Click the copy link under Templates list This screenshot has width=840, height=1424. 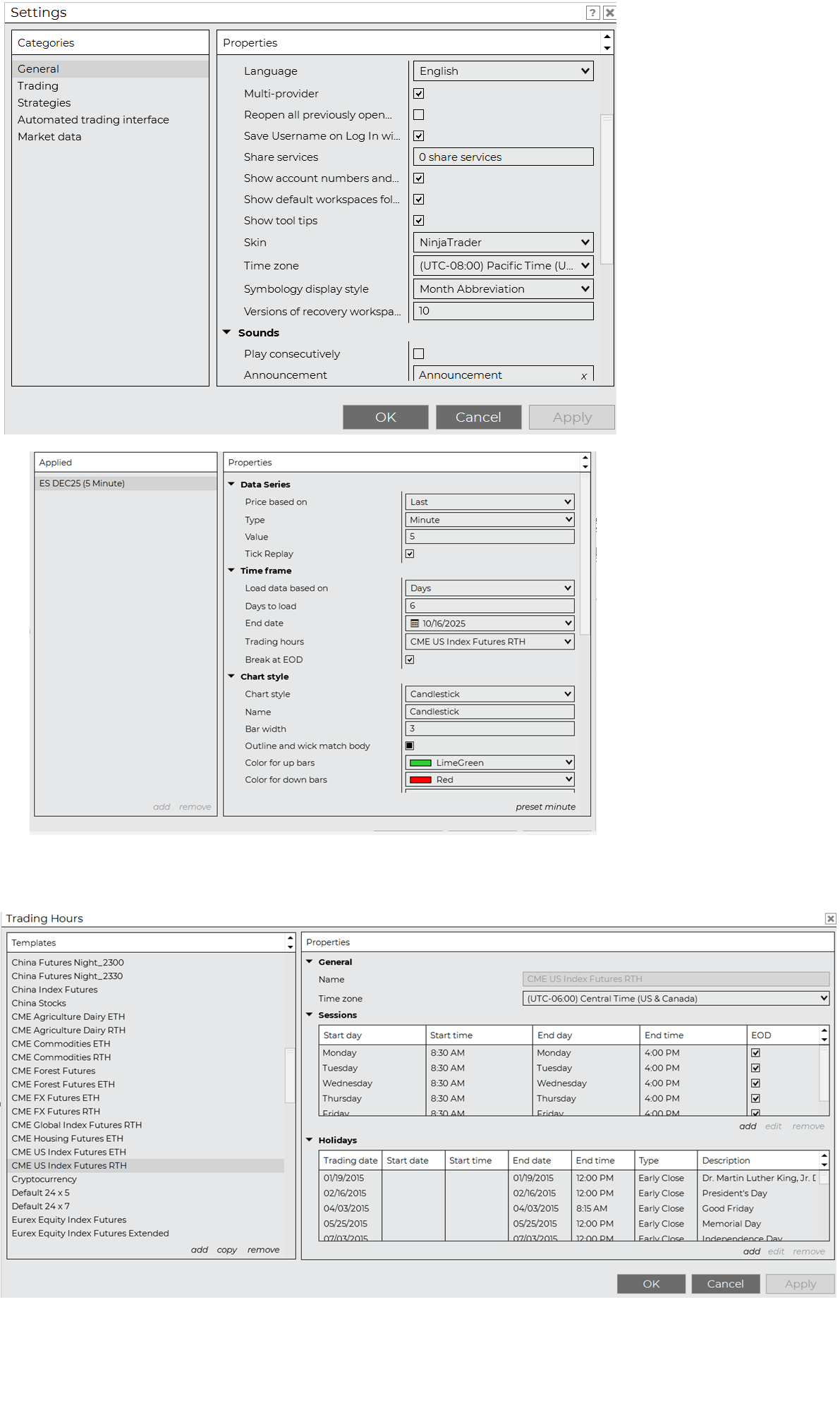tap(226, 1250)
